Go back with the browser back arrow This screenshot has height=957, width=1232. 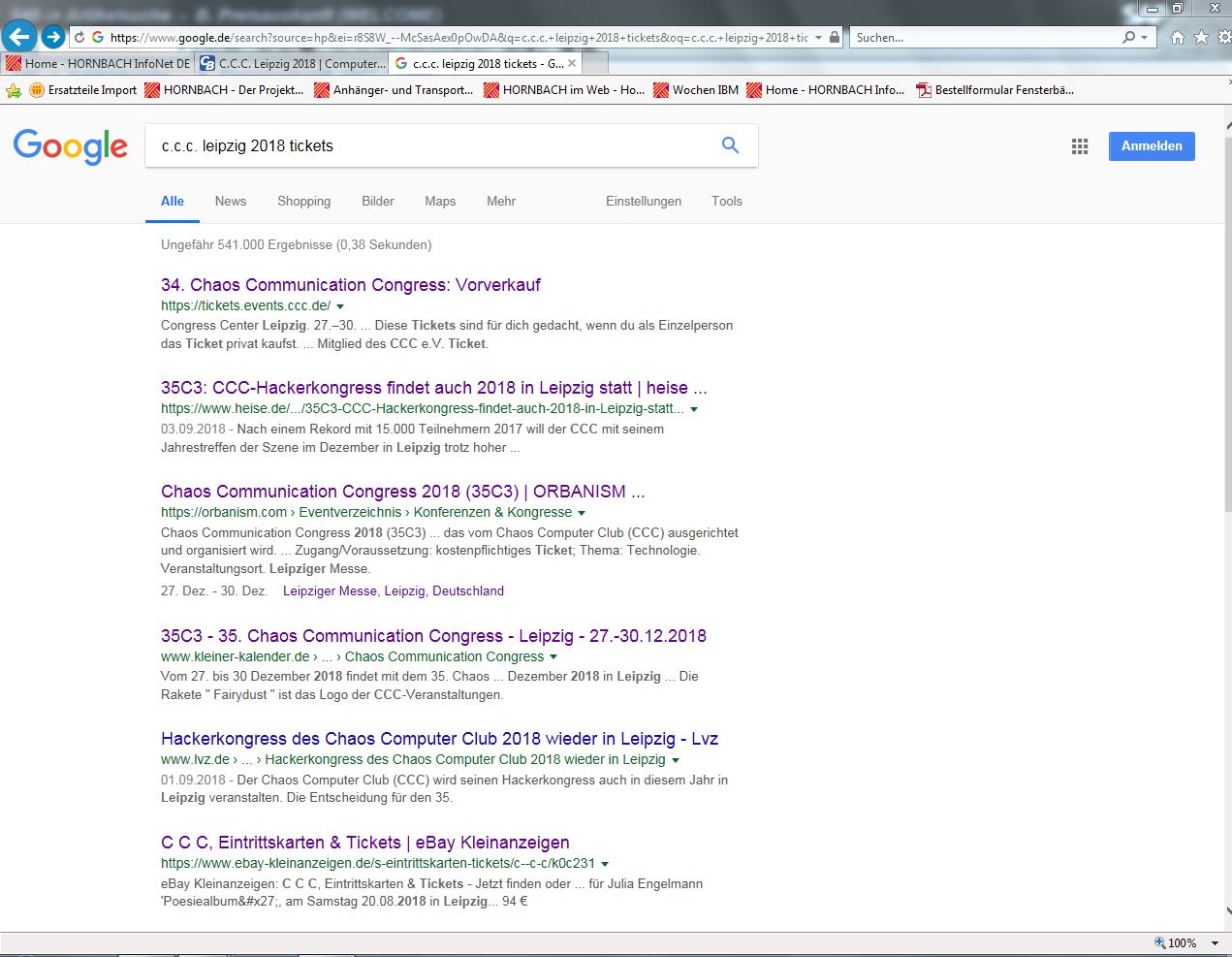pos(19,37)
